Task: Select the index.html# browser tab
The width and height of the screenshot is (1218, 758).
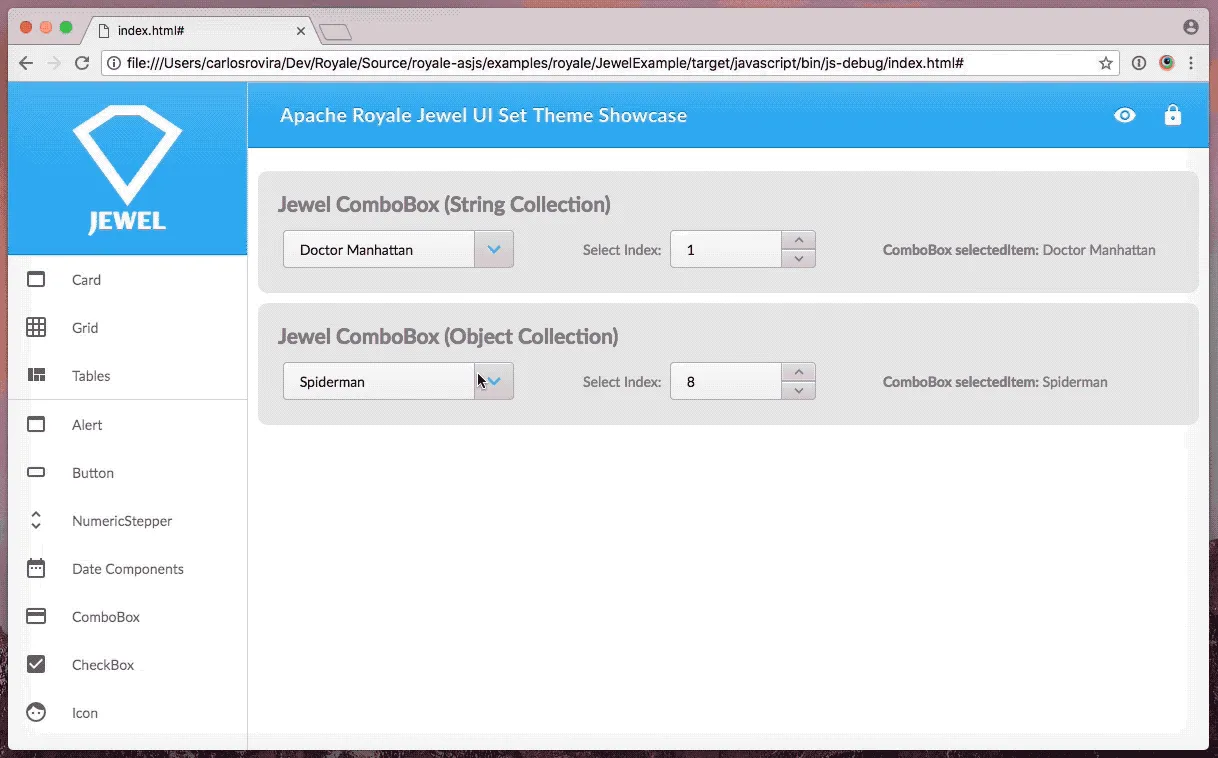Action: click(x=200, y=30)
